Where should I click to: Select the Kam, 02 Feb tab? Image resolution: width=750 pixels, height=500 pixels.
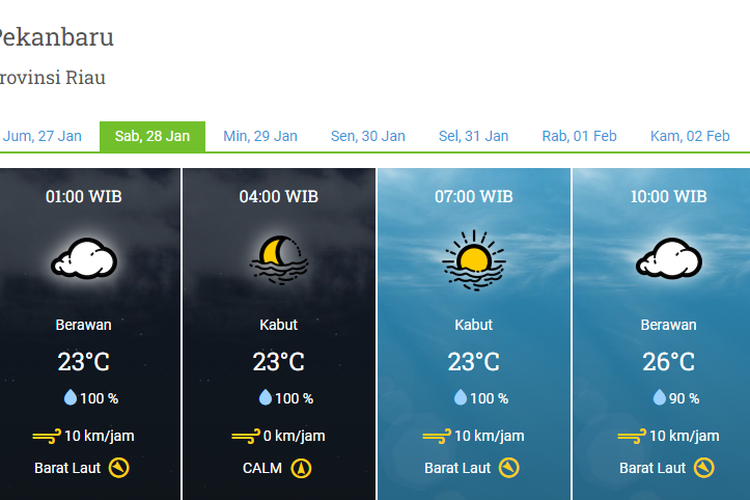(690, 136)
